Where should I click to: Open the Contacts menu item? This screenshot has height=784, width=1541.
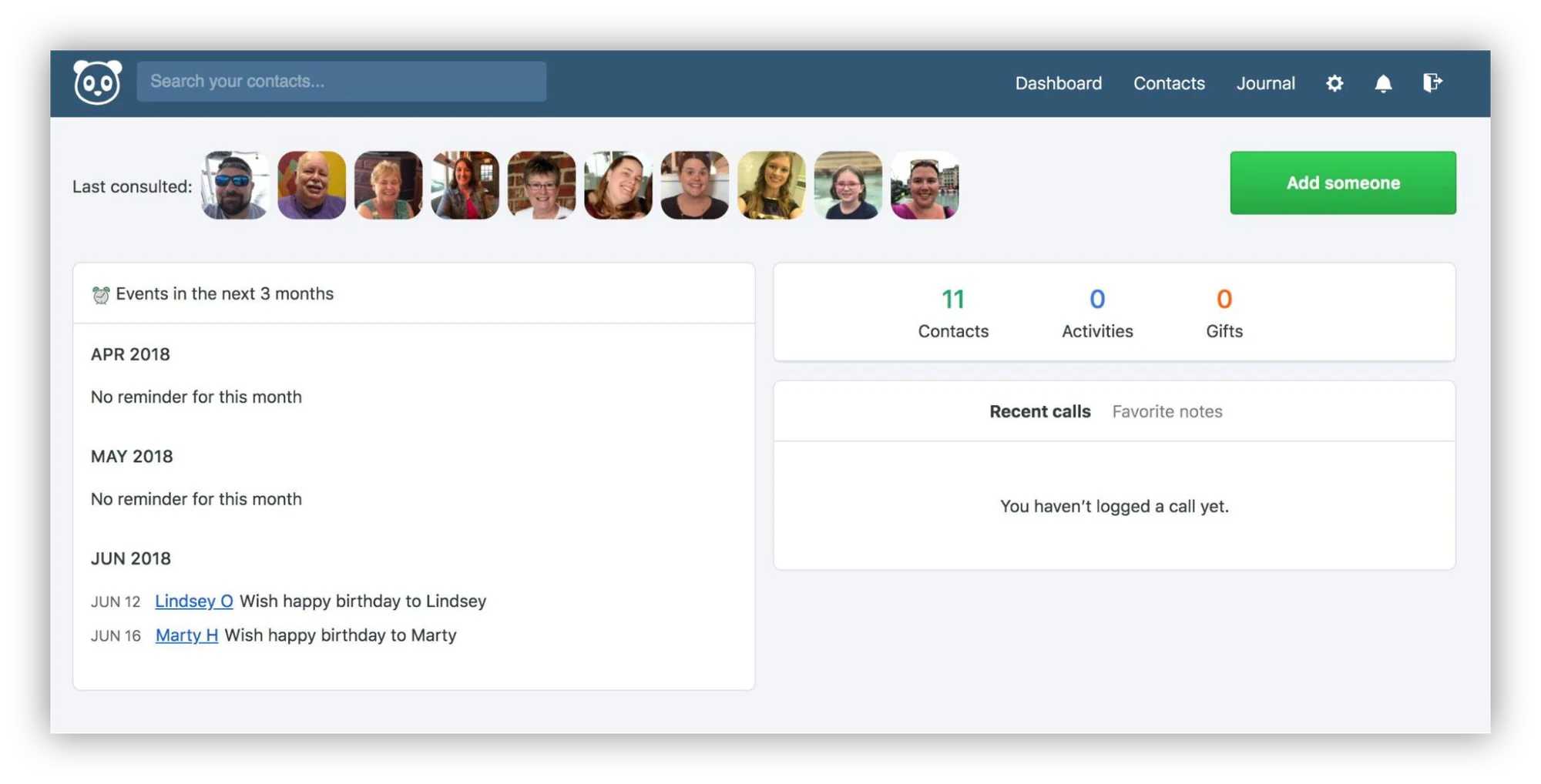click(x=1169, y=83)
